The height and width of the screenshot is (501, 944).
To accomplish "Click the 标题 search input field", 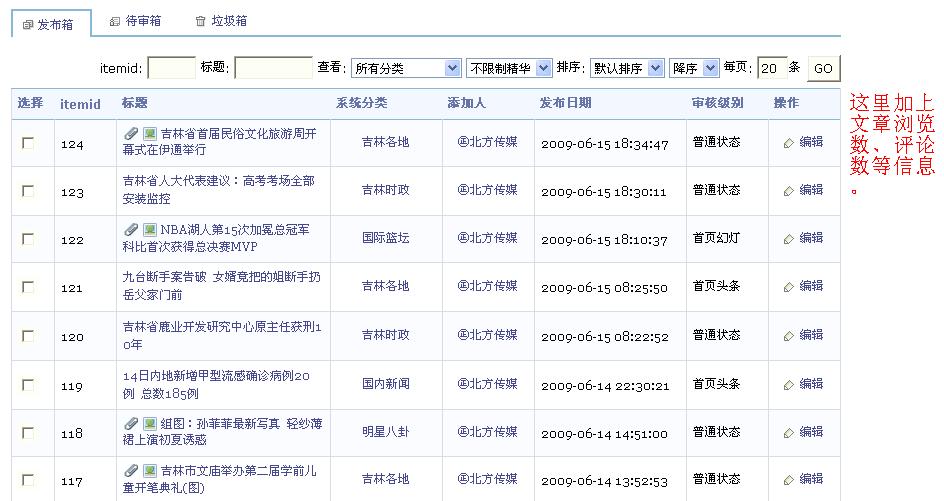I will (273, 68).
